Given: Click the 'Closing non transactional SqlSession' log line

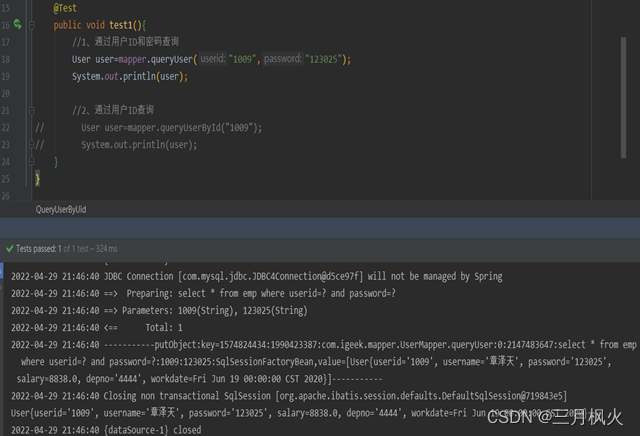Looking at the screenshot, I should click(x=289, y=396).
